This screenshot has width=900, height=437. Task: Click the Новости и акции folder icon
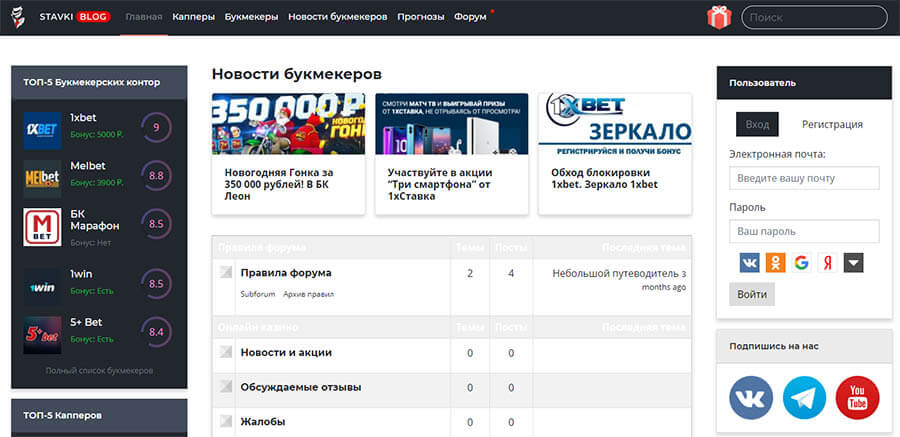coord(226,352)
